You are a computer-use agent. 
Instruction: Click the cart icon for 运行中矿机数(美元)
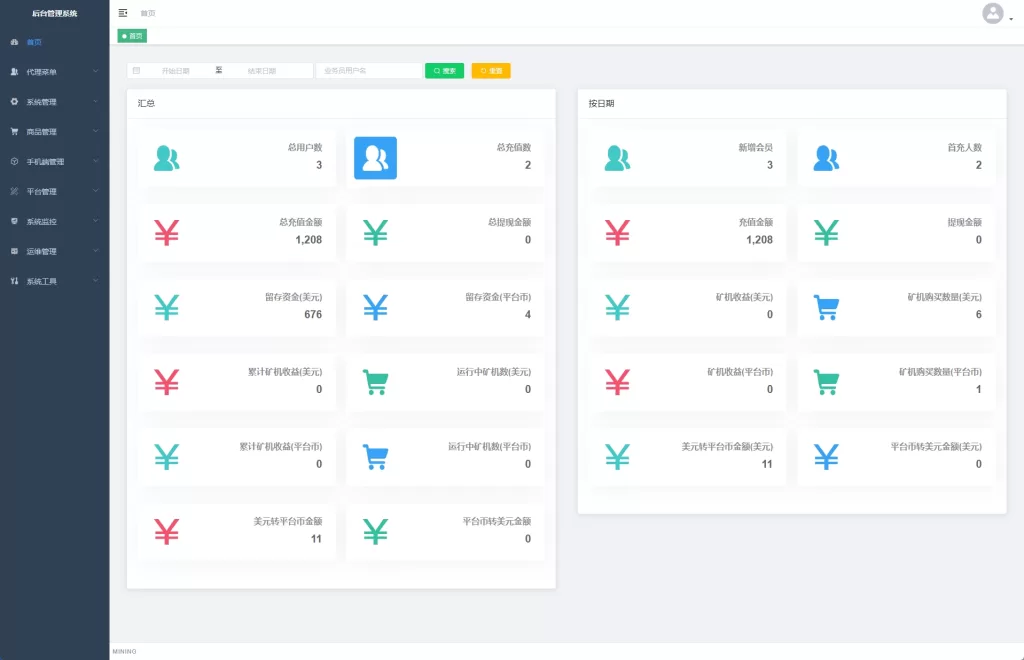coord(376,383)
